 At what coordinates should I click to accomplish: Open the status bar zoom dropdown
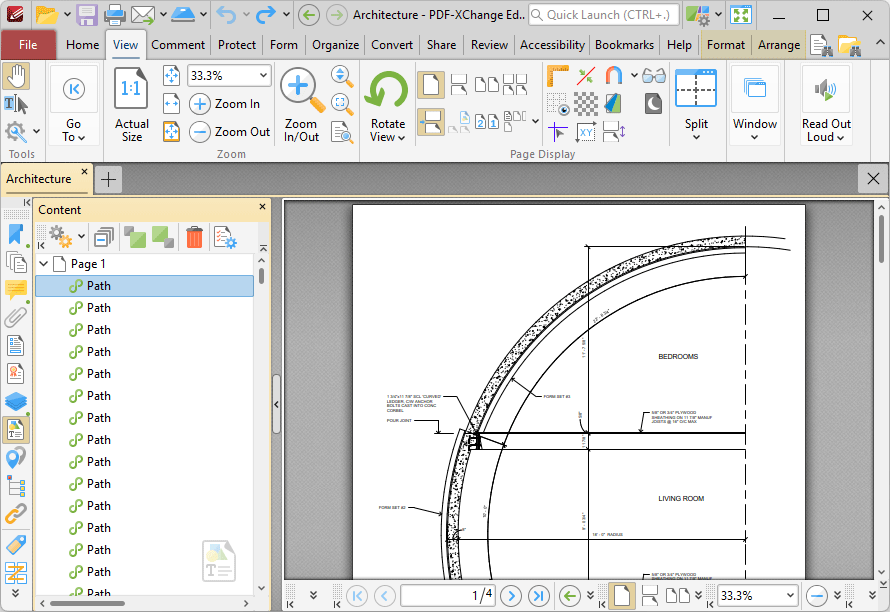[790, 596]
